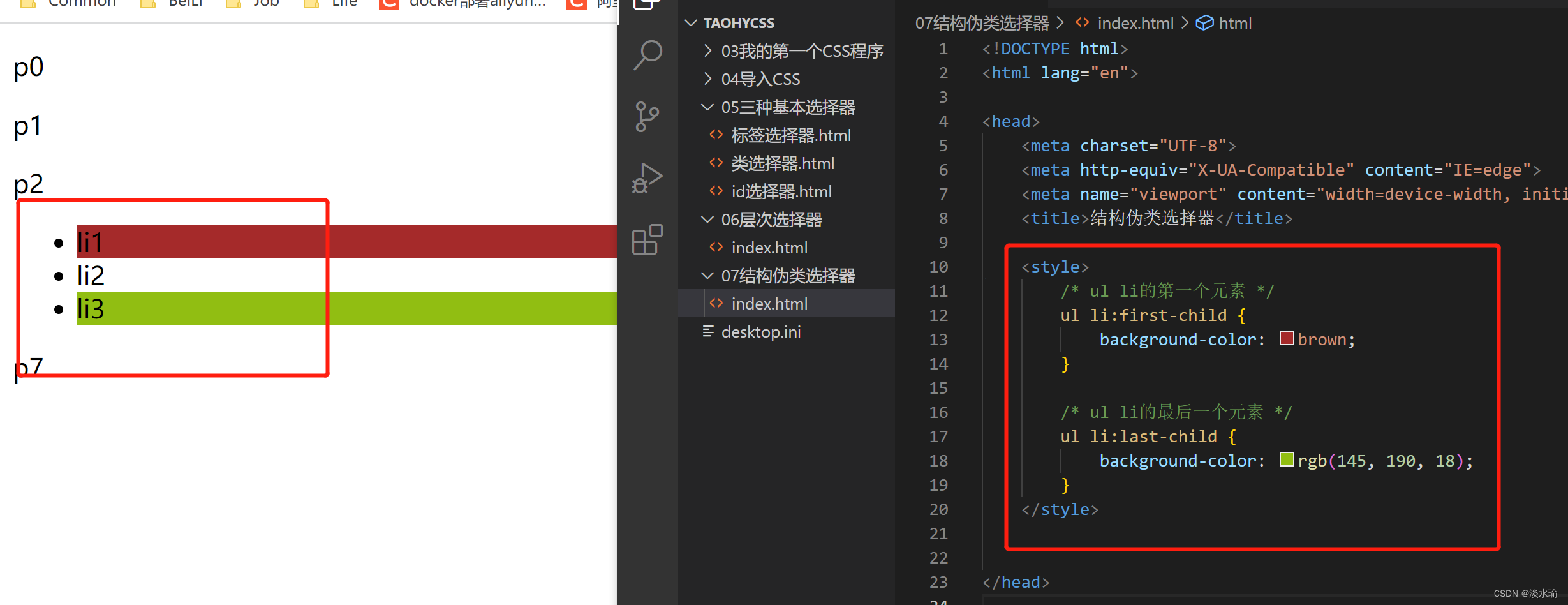
Task: Click HTML file icon beside 类选择器.html
Action: click(716, 163)
